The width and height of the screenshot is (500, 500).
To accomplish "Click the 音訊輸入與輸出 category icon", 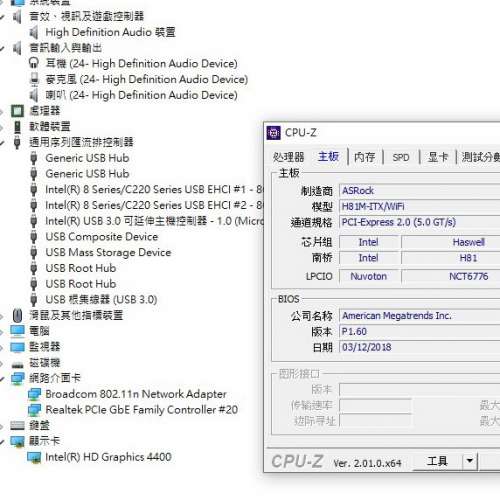I will [17, 48].
